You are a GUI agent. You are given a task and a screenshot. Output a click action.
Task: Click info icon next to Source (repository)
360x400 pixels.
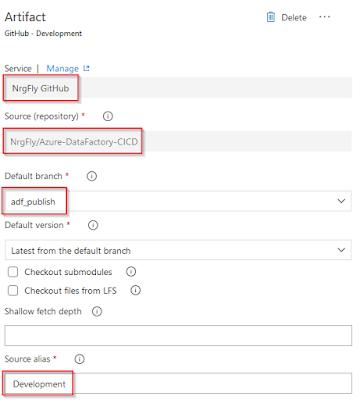[x=108, y=116]
